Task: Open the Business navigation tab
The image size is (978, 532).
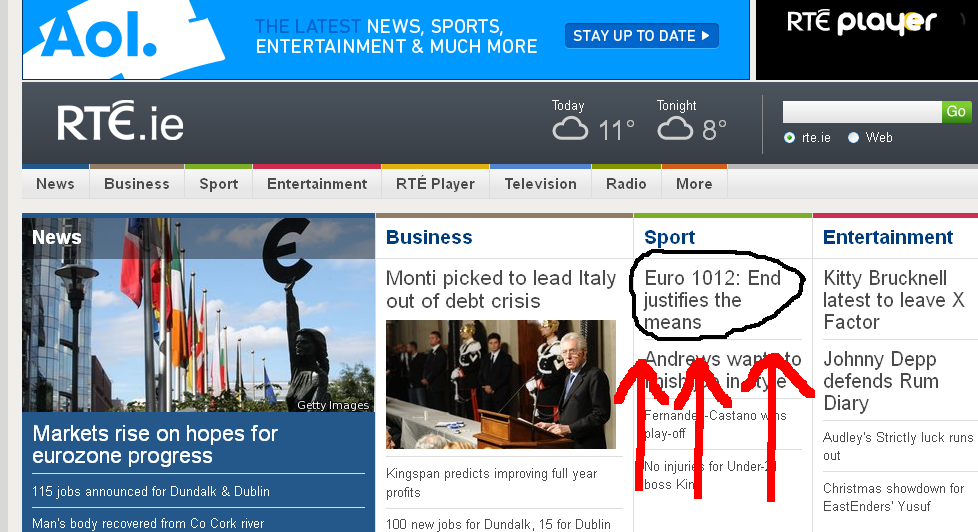Action: click(136, 184)
